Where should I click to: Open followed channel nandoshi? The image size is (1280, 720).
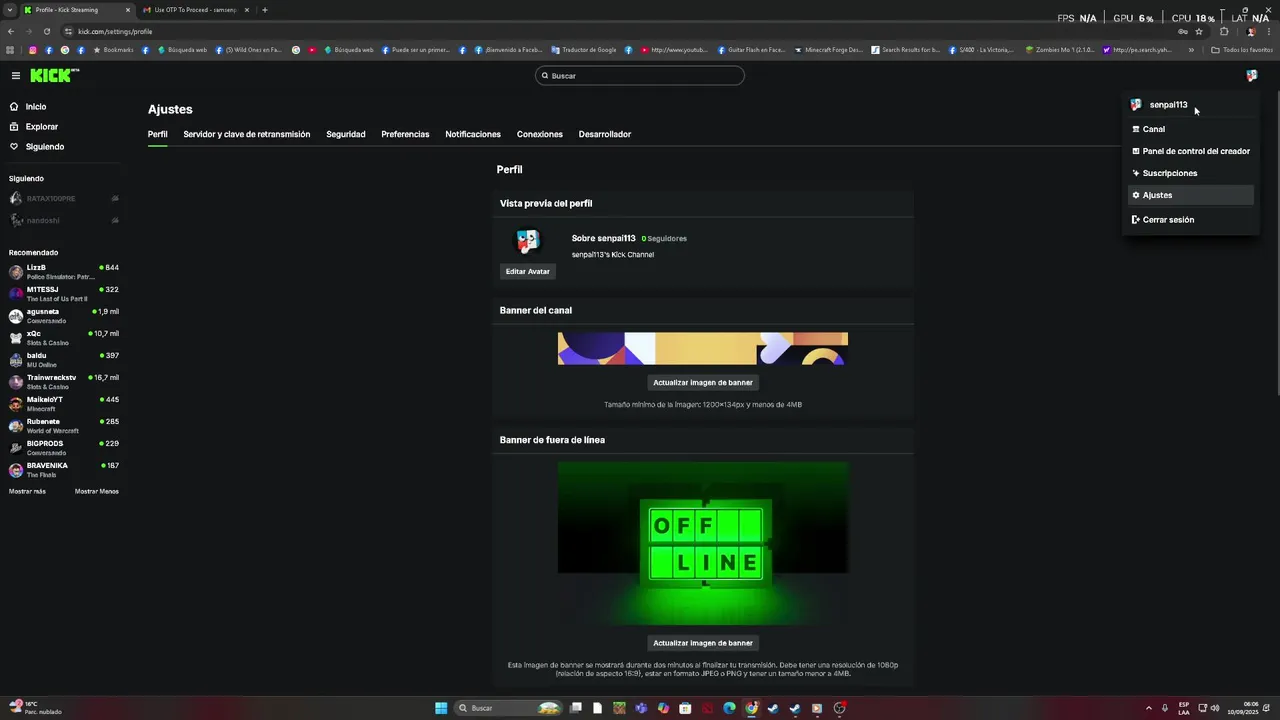click(x=64, y=221)
